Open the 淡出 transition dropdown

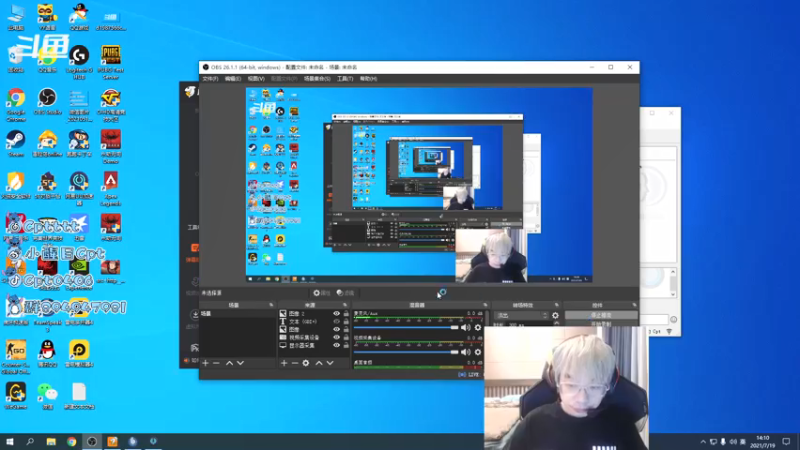[x=521, y=315]
